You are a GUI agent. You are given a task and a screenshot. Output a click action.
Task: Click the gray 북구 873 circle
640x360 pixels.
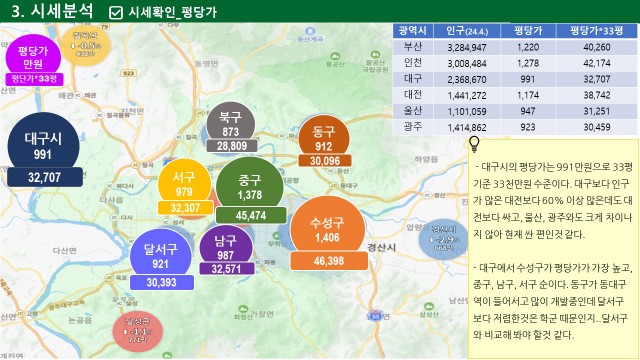click(x=231, y=124)
